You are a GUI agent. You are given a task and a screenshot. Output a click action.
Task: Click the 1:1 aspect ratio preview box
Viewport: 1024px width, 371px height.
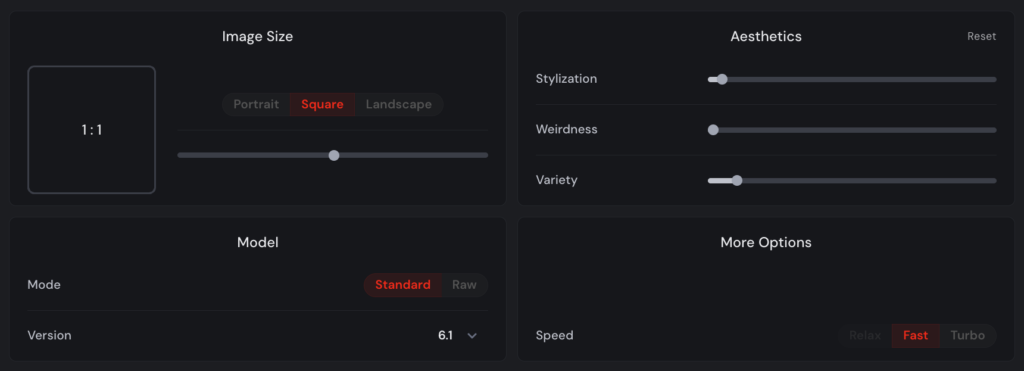point(91,130)
